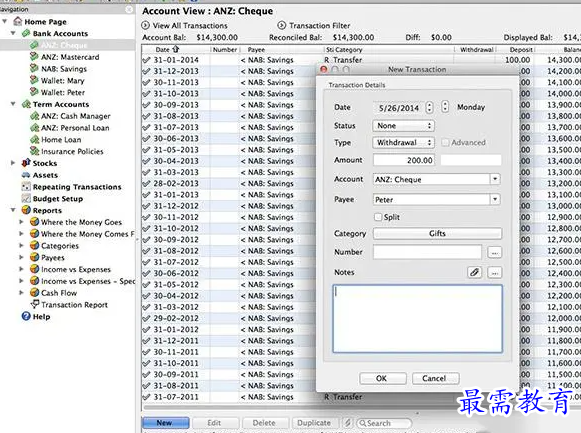The height and width of the screenshot is (433, 581).
Task: Click the New transaction button
Action: coord(165,423)
